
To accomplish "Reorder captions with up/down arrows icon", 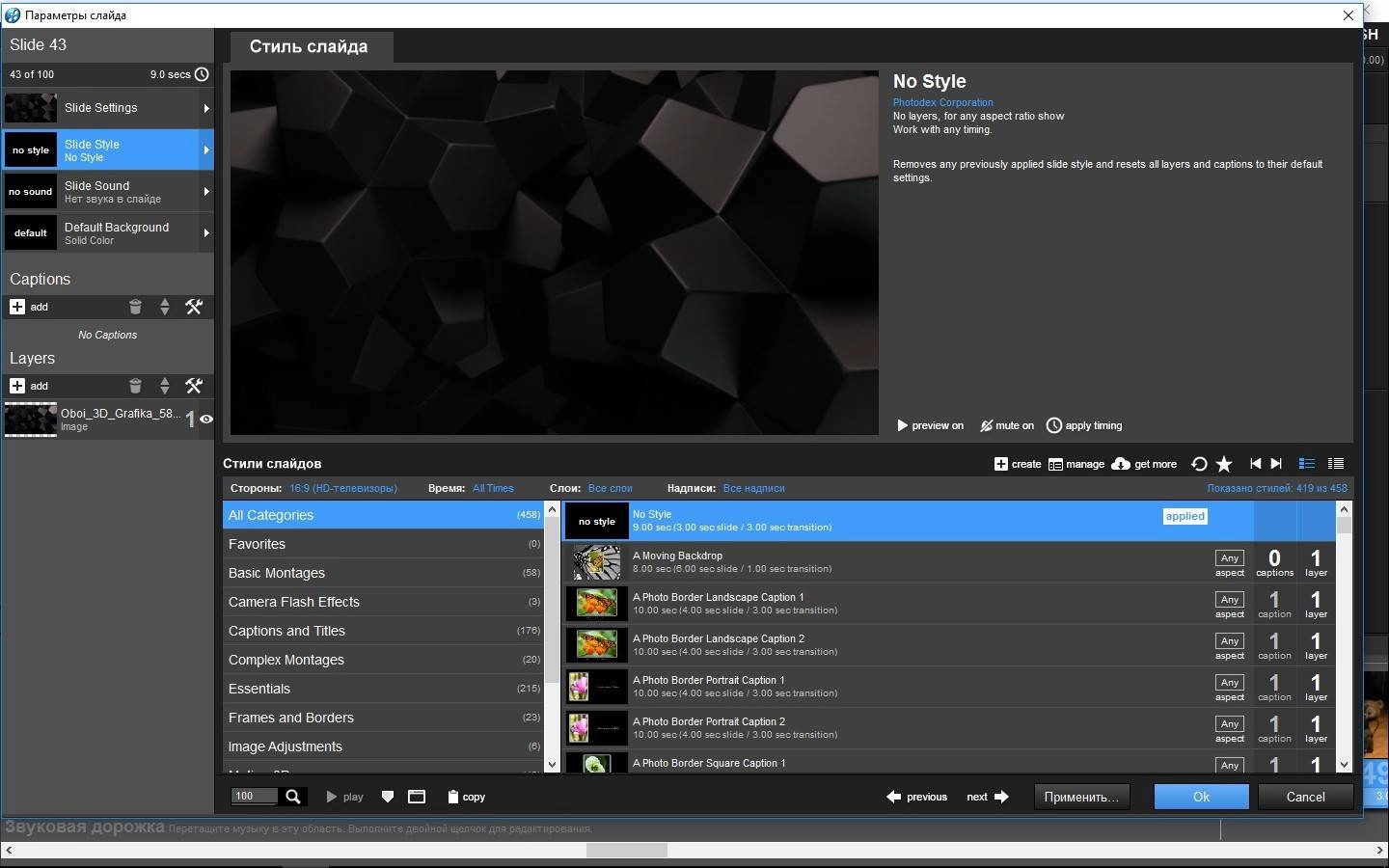I will pos(165,307).
